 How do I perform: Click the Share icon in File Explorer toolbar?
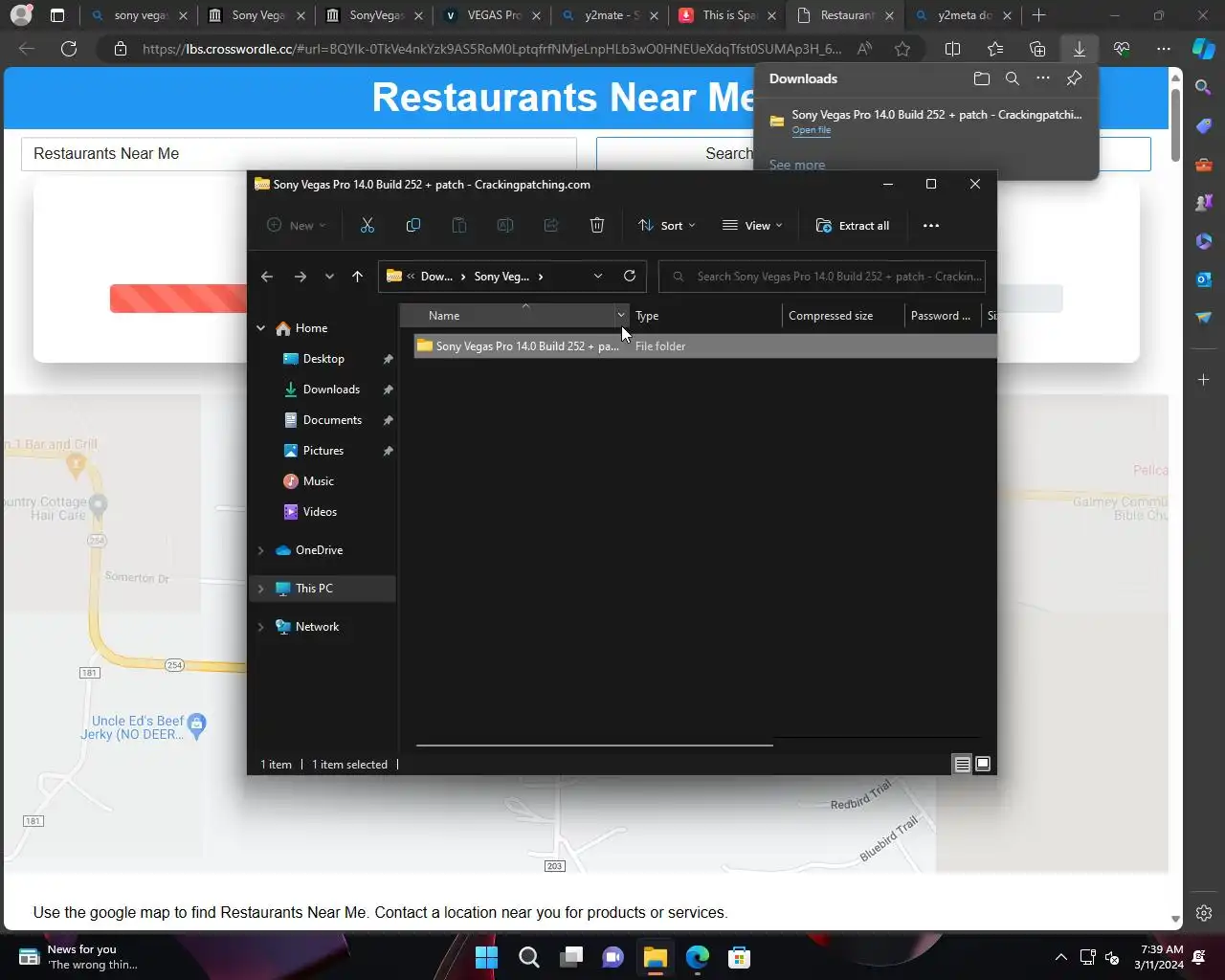(551, 226)
